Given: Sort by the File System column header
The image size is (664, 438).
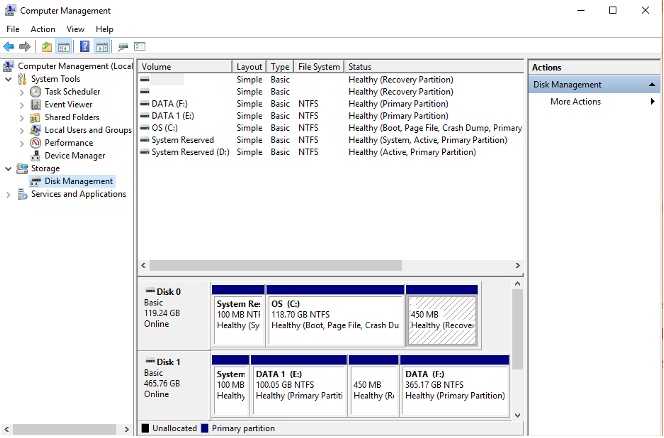Looking at the screenshot, I should [x=319, y=67].
